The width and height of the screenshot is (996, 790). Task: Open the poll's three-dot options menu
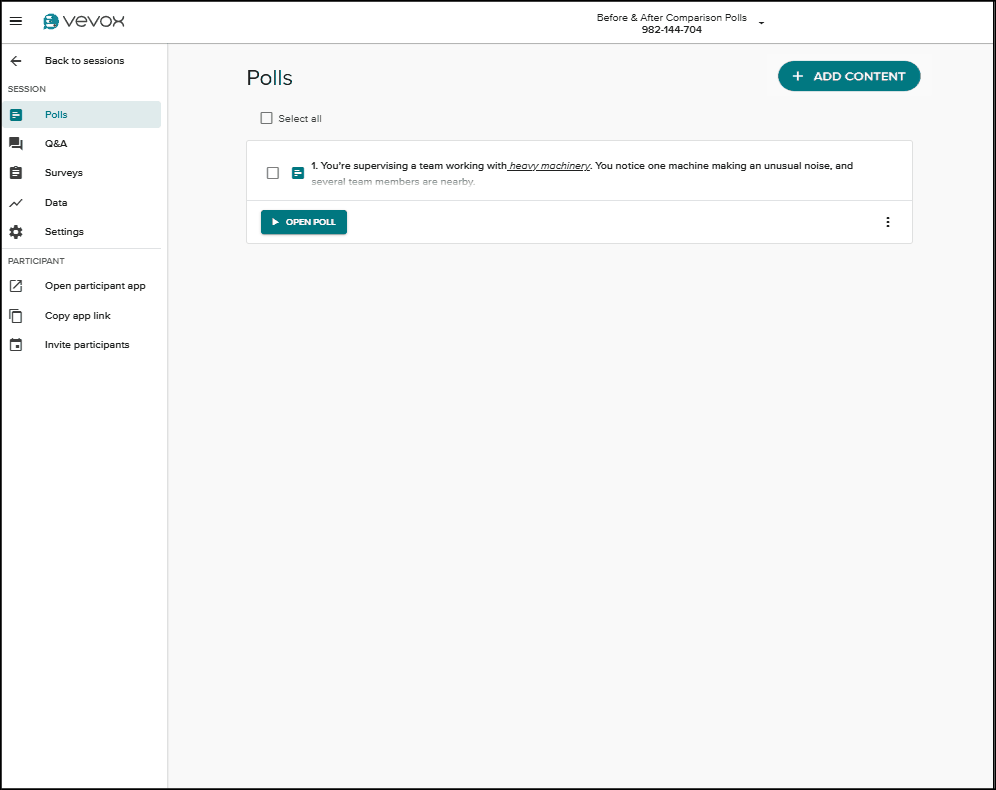(888, 222)
